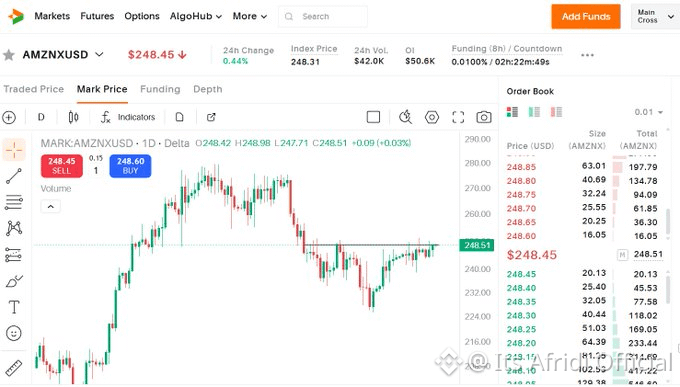Select the trend line drawing tool
Viewport: 680px width, 387px height.
tap(14, 176)
